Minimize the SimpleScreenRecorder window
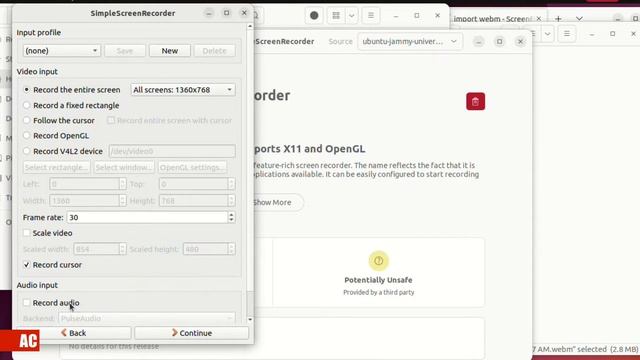The image size is (640, 360). point(209,13)
